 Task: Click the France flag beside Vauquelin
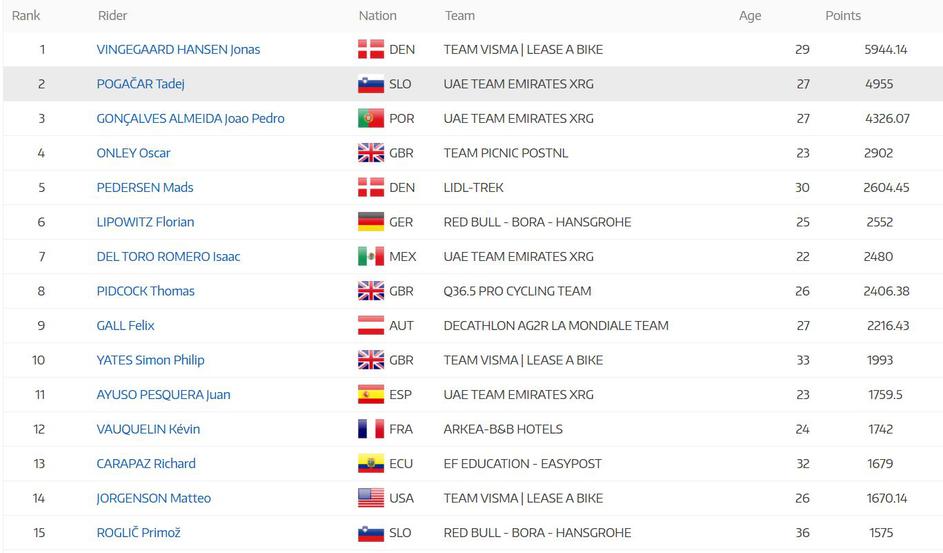click(371, 429)
